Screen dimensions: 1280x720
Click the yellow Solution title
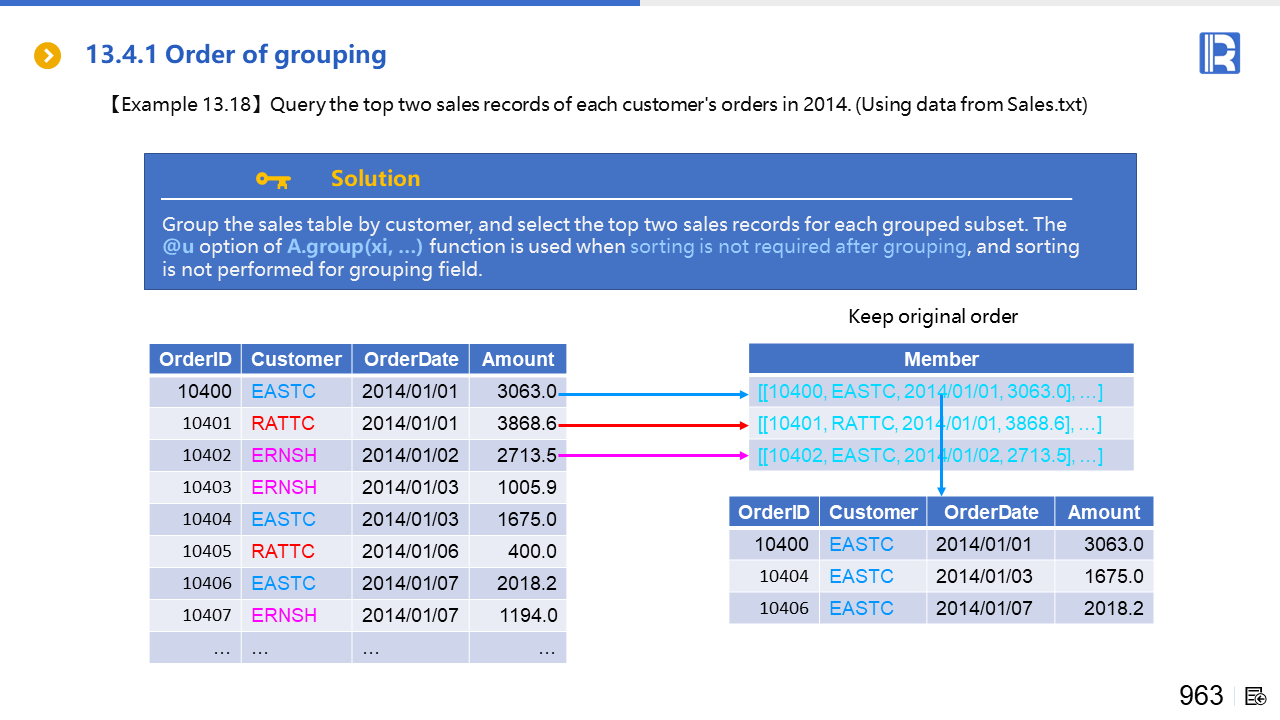tap(375, 179)
